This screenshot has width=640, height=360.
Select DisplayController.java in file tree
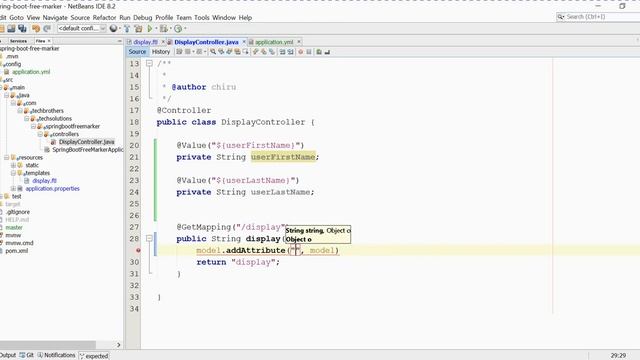[x=86, y=142]
